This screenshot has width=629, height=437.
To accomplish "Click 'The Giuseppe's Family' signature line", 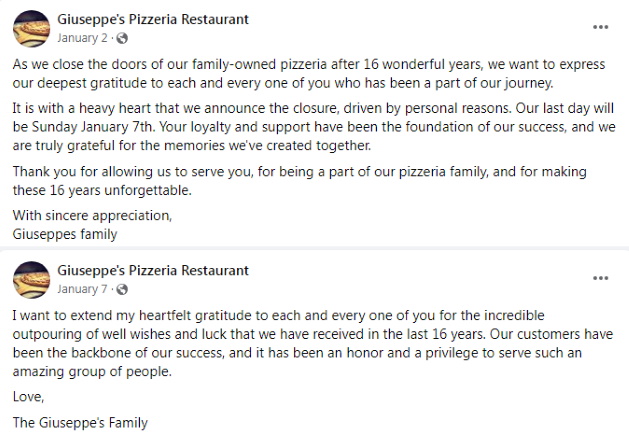I will 80,423.
